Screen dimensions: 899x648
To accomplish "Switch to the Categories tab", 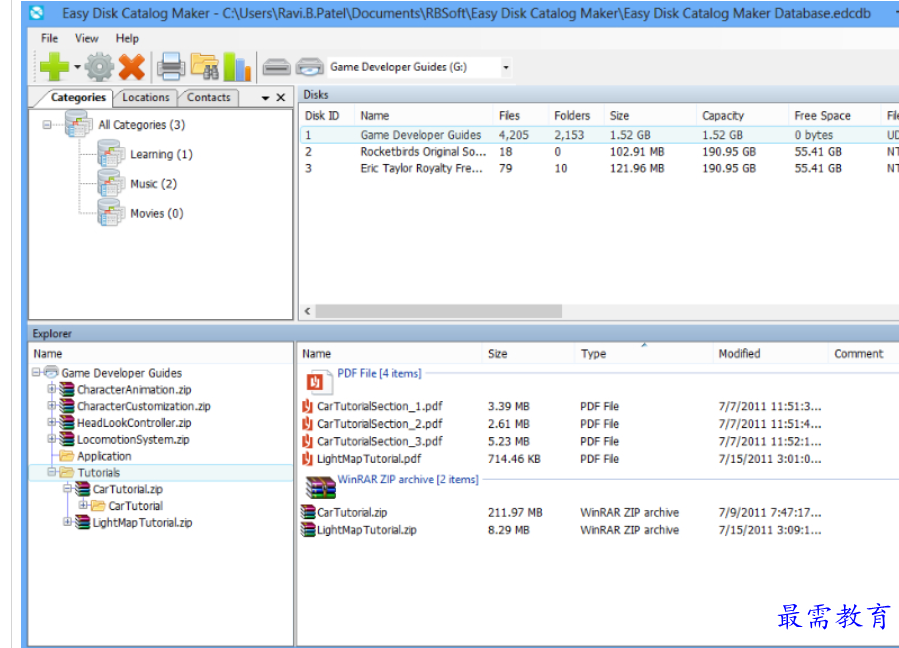I will pyautogui.click(x=78, y=97).
